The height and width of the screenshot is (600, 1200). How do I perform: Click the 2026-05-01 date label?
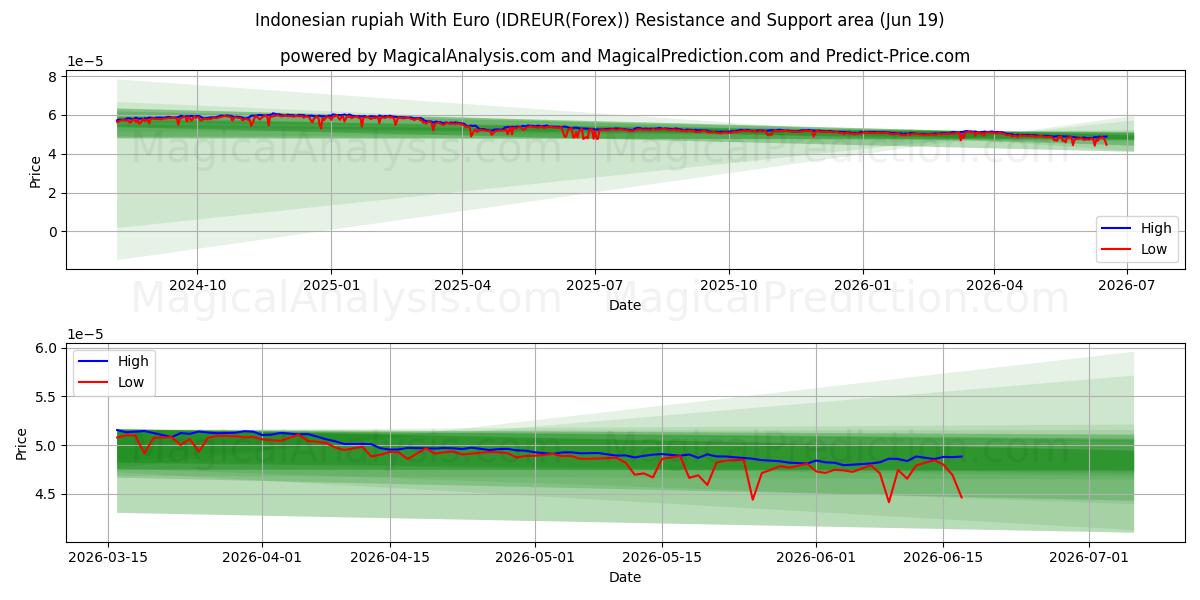click(x=535, y=558)
